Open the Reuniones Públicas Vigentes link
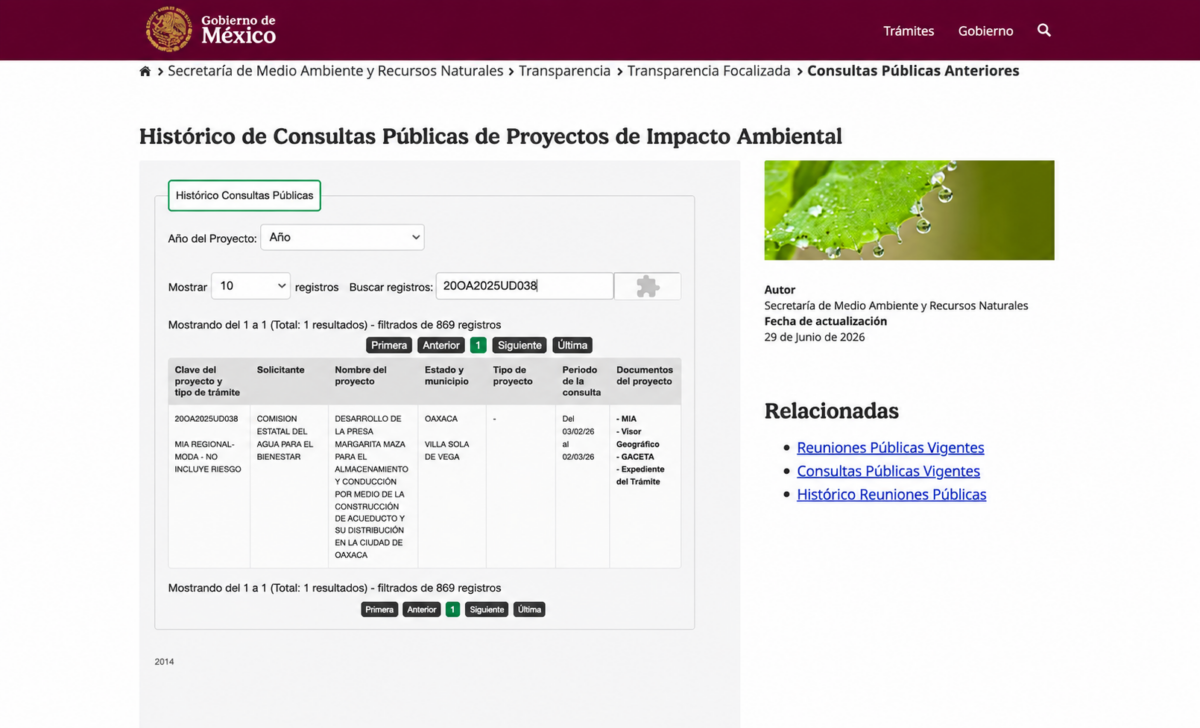 click(890, 448)
